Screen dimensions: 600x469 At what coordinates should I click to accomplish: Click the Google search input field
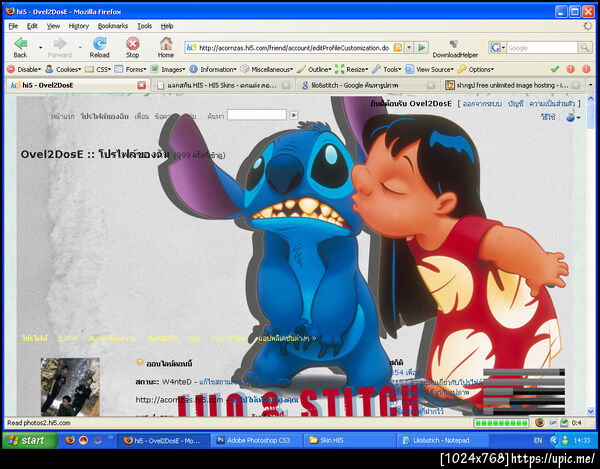pyautogui.click(x=542, y=48)
